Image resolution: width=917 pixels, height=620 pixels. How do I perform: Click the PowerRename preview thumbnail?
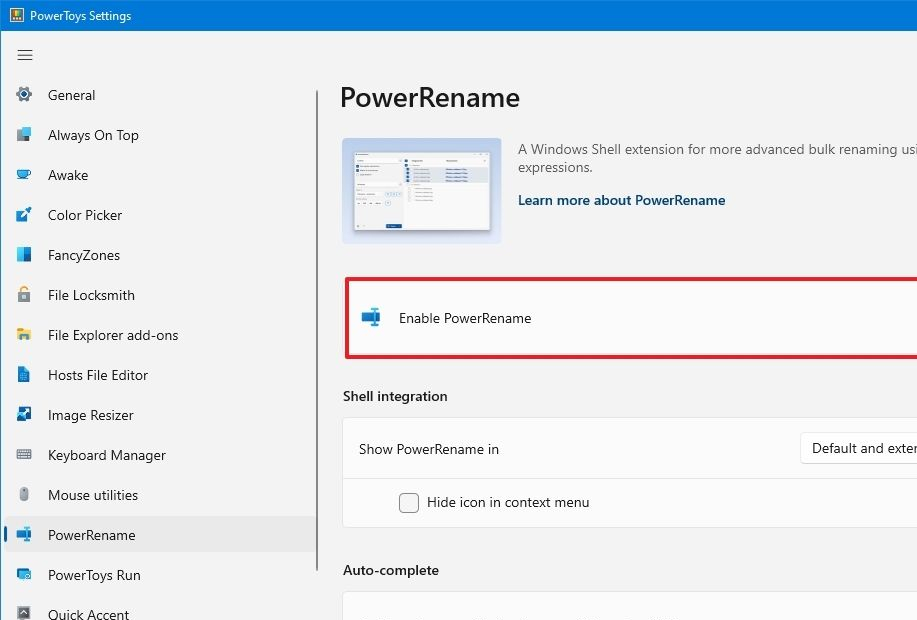coord(421,191)
